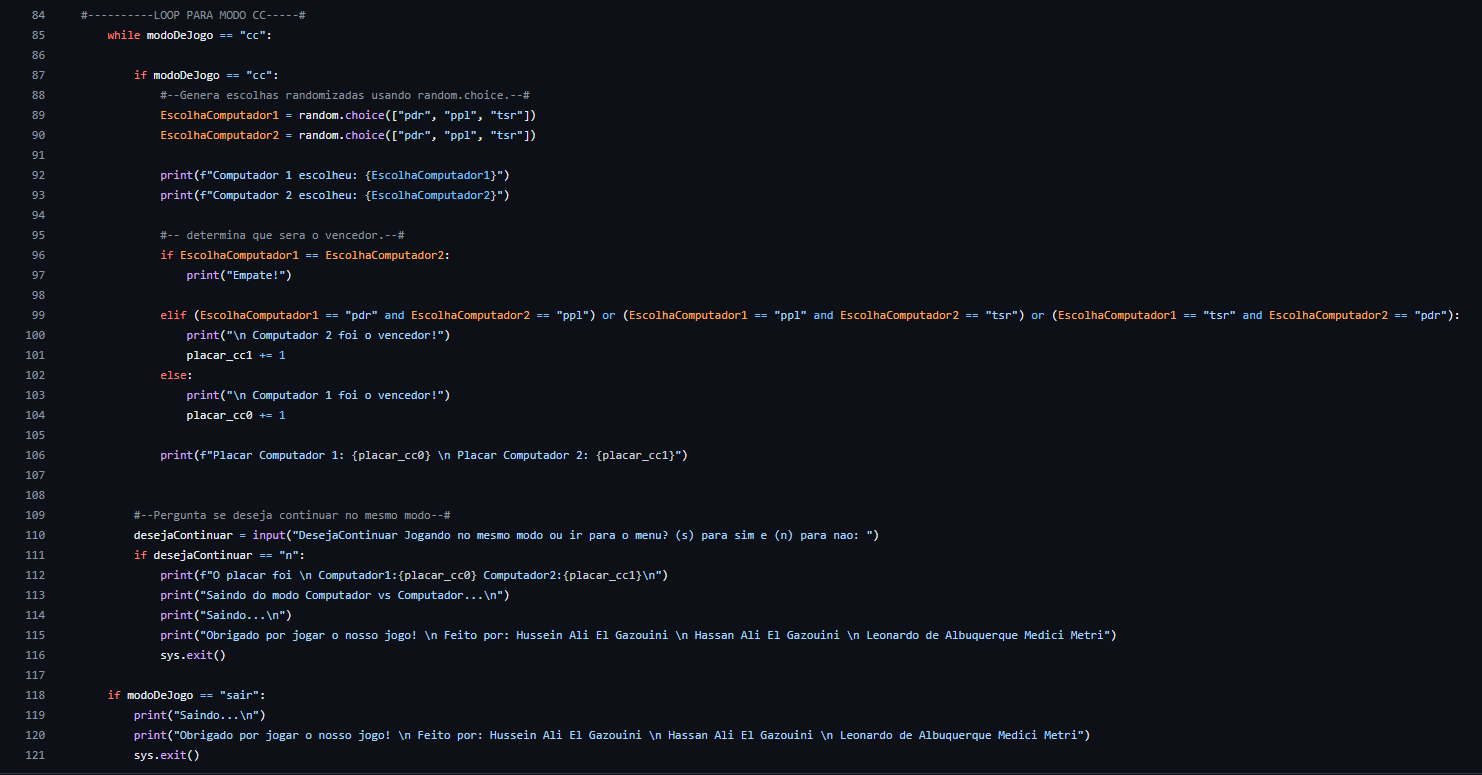Click line number 121 in the gutter
The height and width of the screenshot is (775, 1482).
pos(38,755)
